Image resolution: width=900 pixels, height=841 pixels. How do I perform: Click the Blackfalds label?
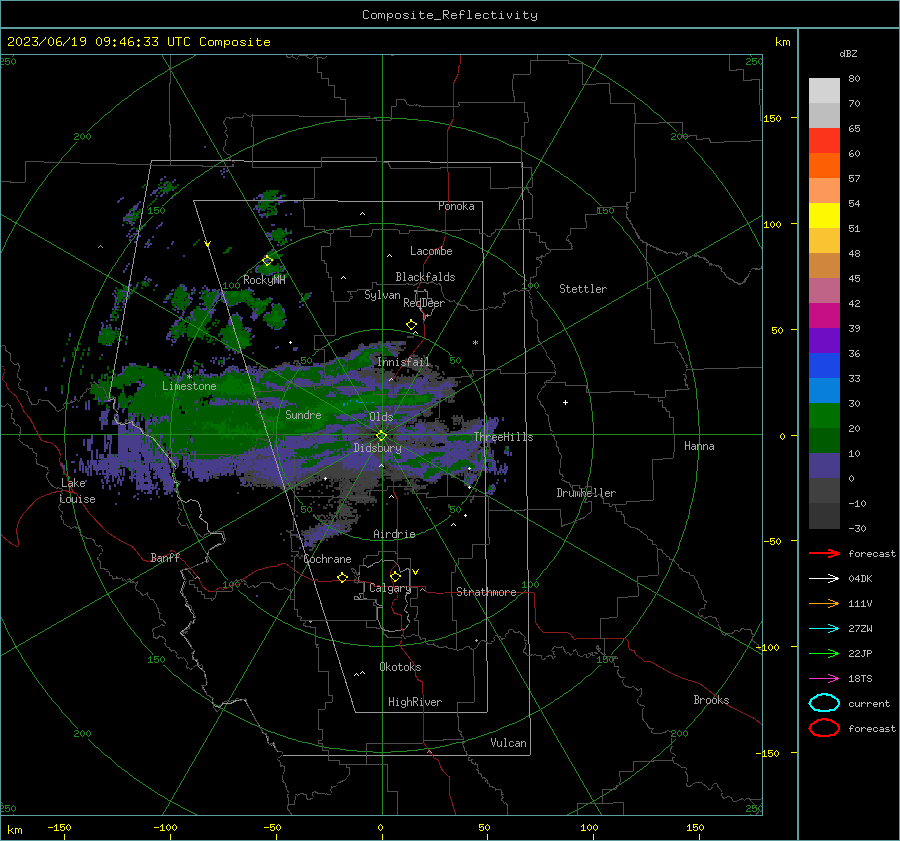click(425, 277)
